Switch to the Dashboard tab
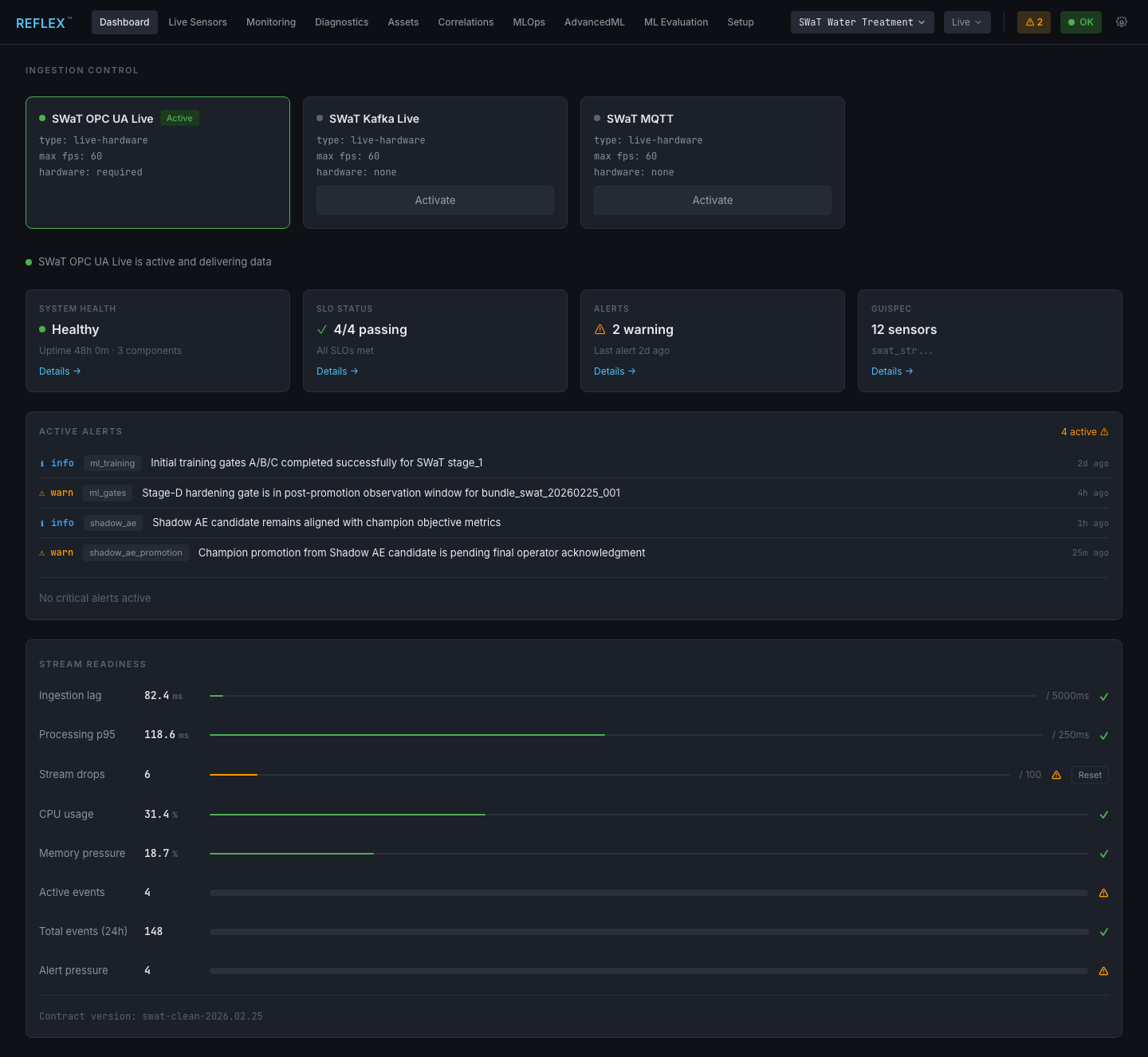This screenshot has height=1057, width=1148. pyautogui.click(x=124, y=22)
